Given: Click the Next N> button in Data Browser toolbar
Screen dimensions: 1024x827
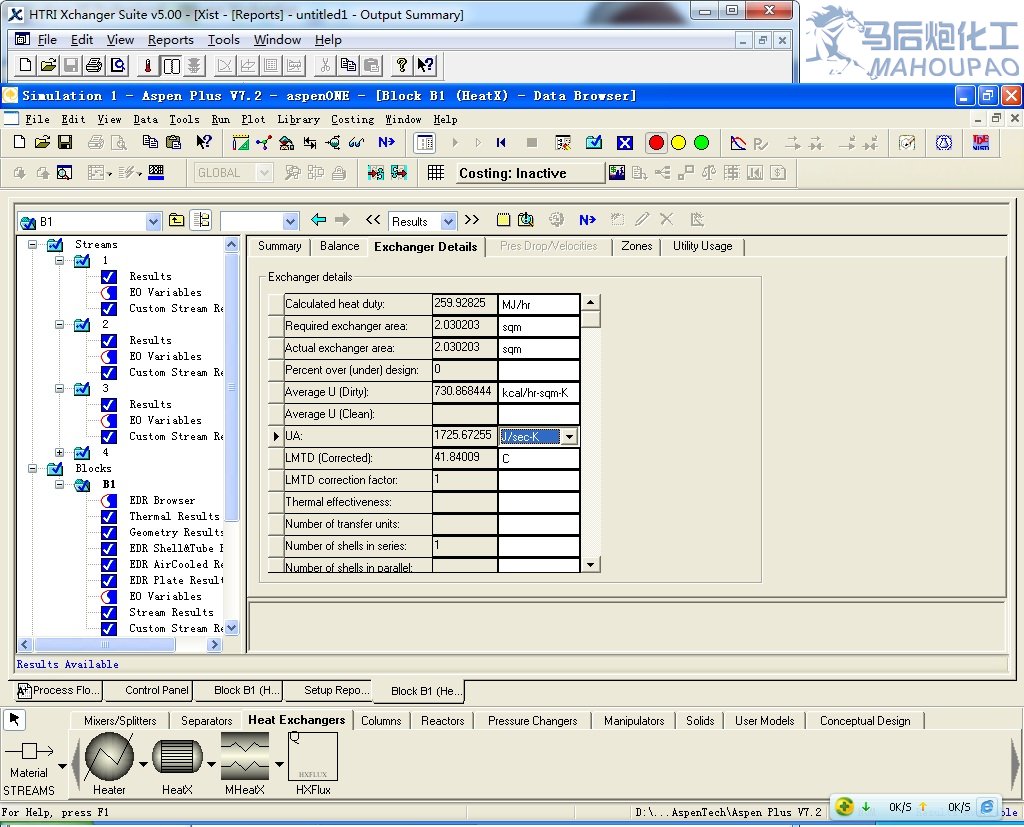Looking at the screenshot, I should pyautogui.click(x=587, y=220).
